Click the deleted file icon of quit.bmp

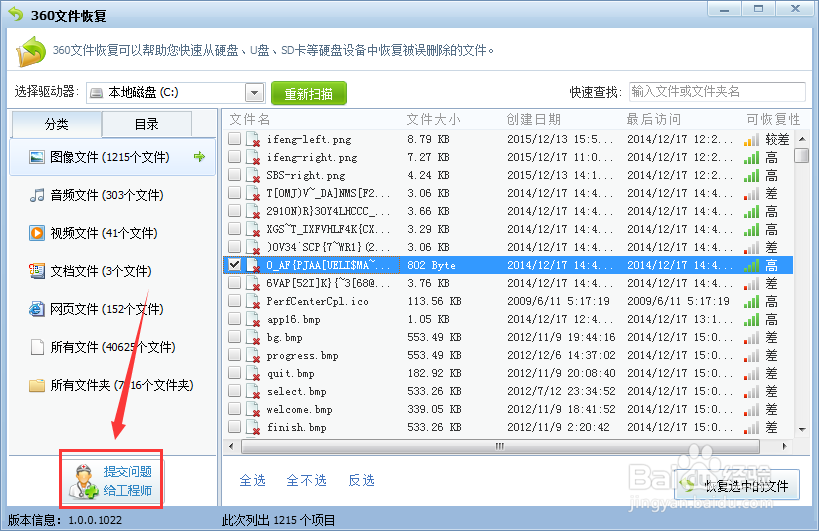253,373
